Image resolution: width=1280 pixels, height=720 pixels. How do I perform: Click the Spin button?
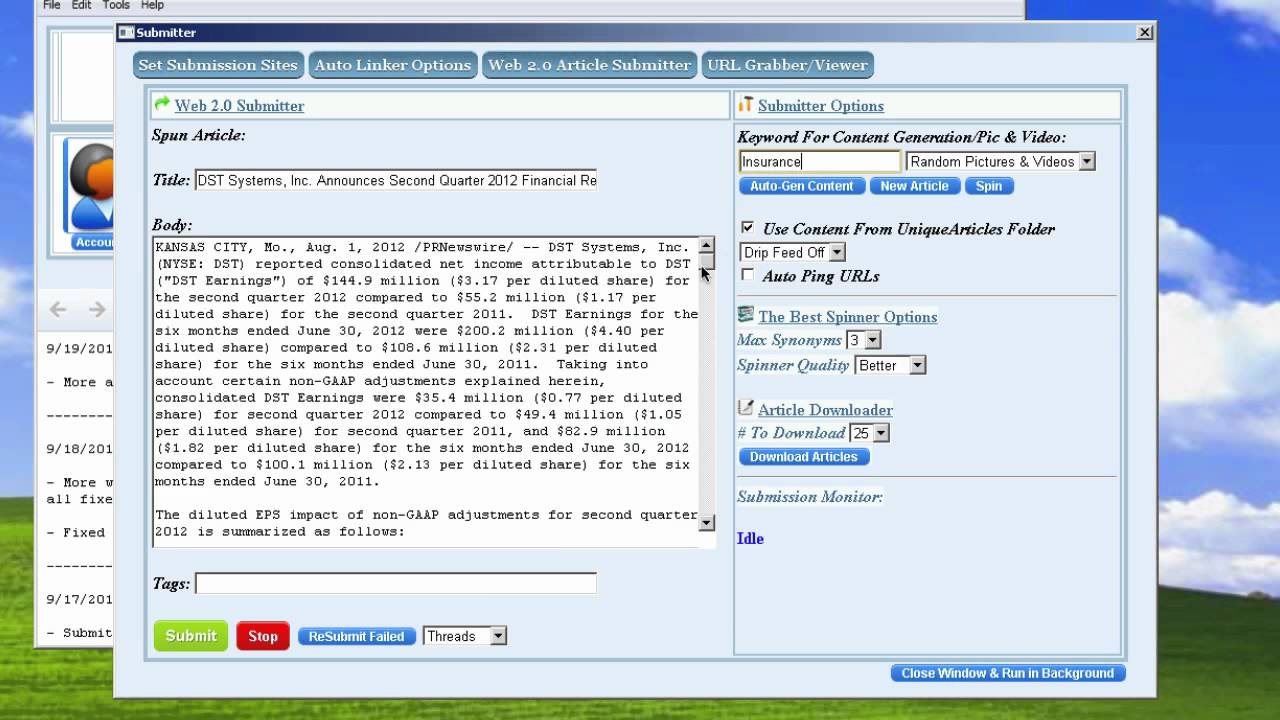989,186
